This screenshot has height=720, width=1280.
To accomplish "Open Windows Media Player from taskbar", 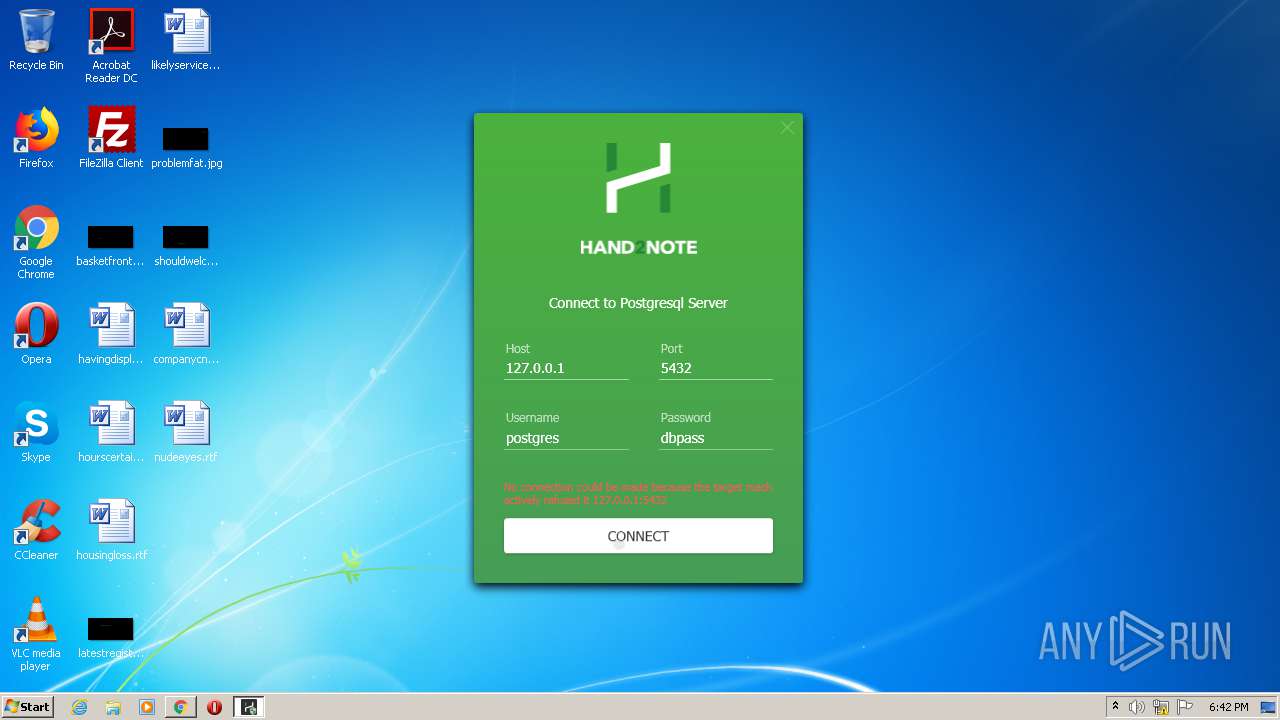I will pyautogui.click(x=147, y=707).
